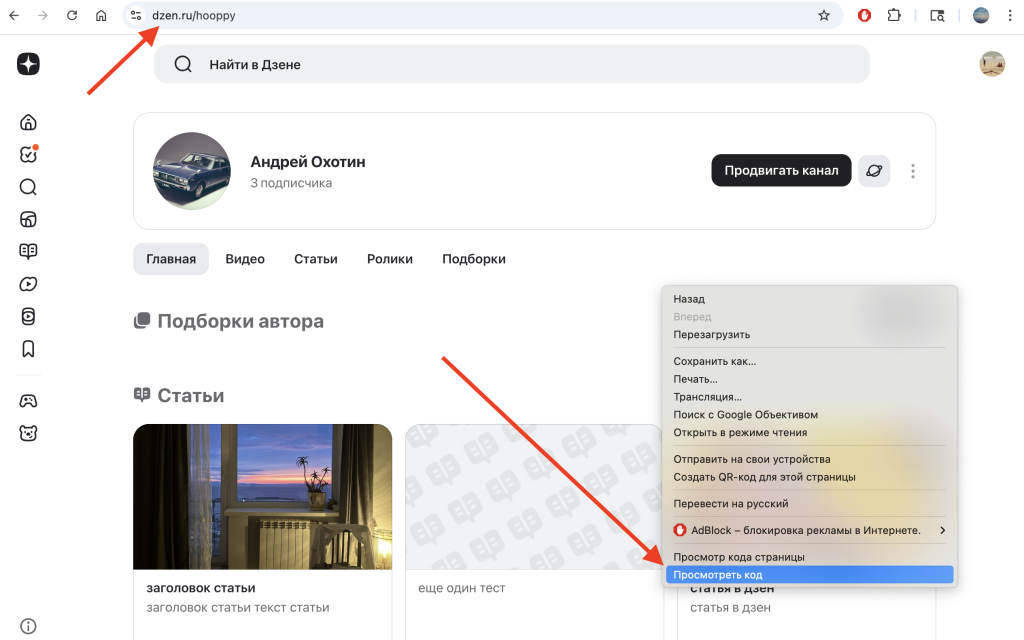
Task: Open the channel three-dot options menu
Action: 913,171
